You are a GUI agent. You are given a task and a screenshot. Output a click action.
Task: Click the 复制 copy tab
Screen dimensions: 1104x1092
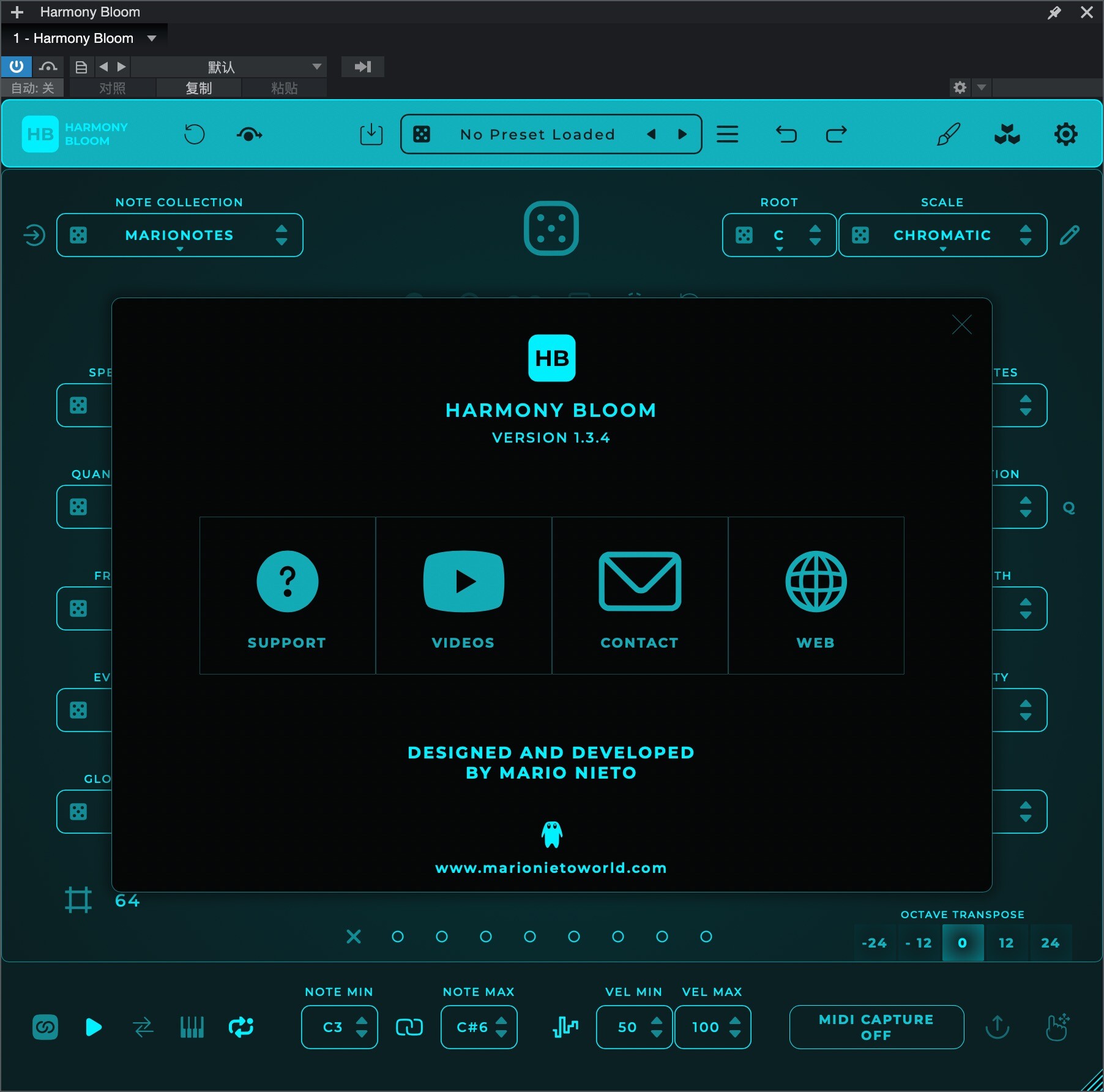click(199, 88)
